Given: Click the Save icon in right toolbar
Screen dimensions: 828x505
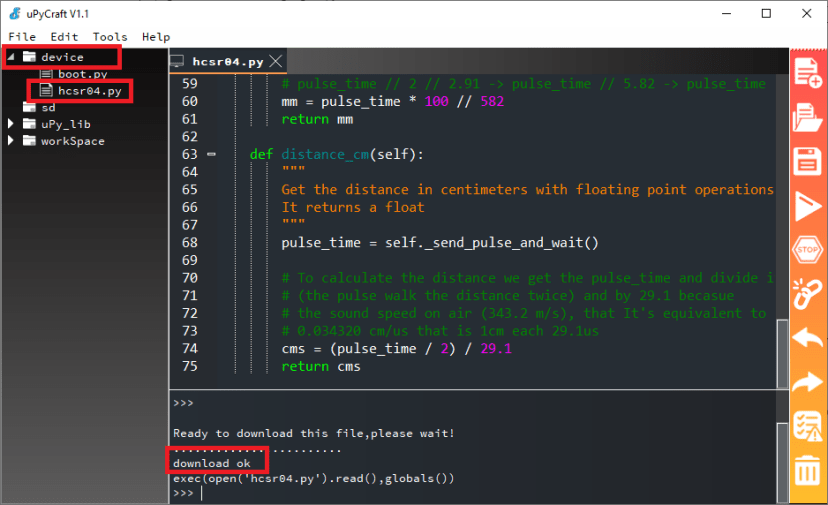Looking at the screenshot, I should (807, 161).
